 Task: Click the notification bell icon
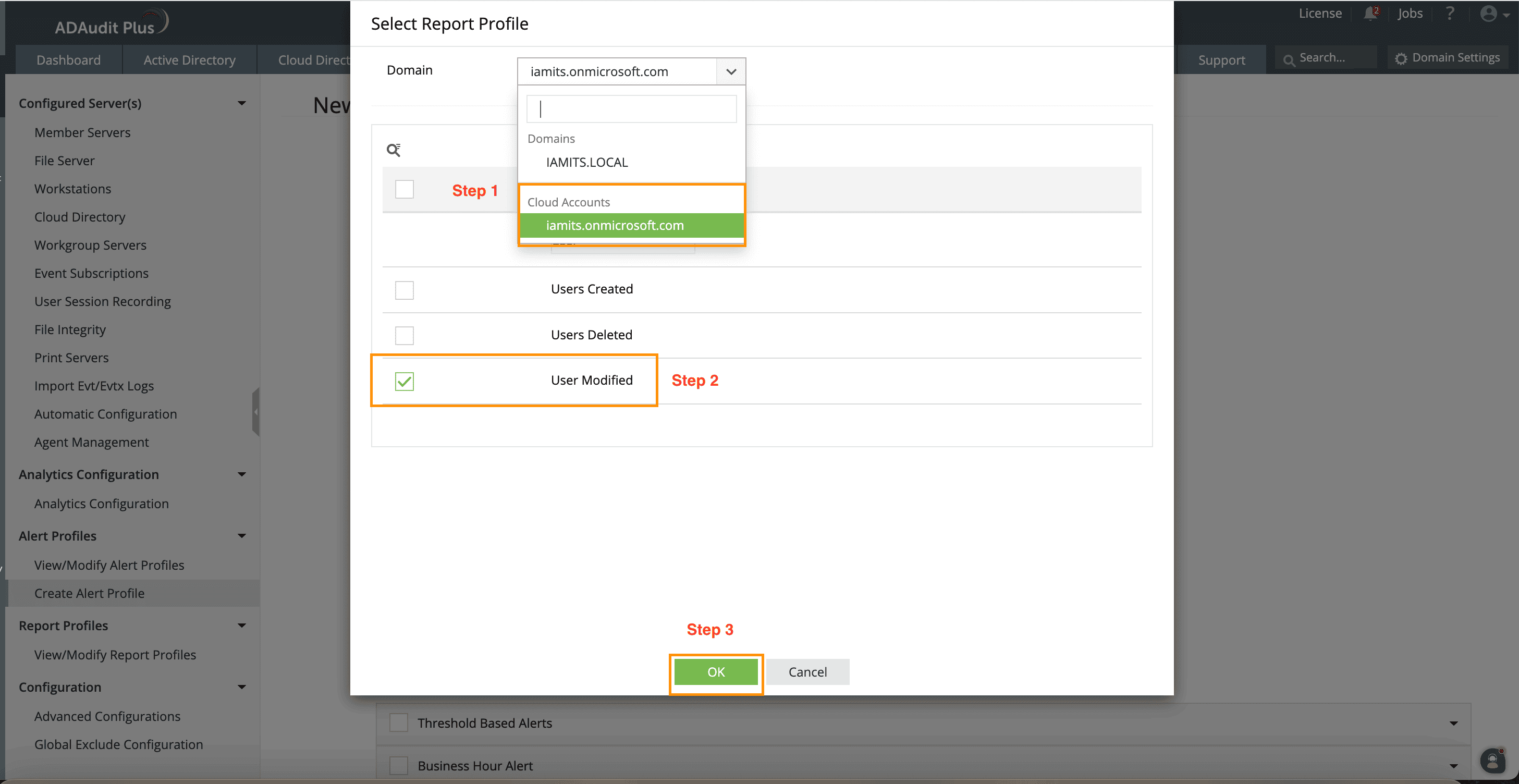(1370, 14)
